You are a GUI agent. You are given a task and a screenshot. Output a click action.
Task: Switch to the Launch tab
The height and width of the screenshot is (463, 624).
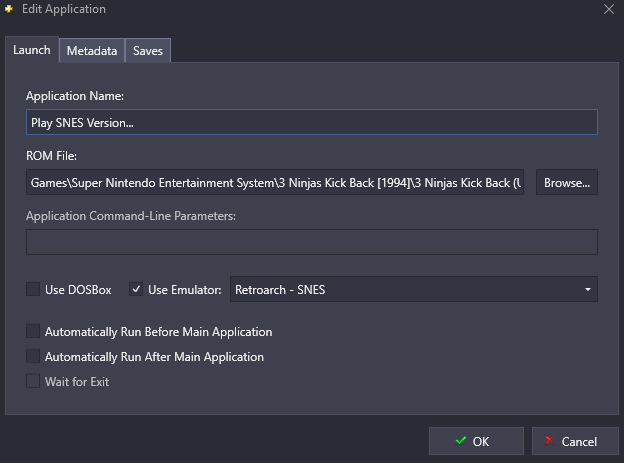tap(32, 50)
